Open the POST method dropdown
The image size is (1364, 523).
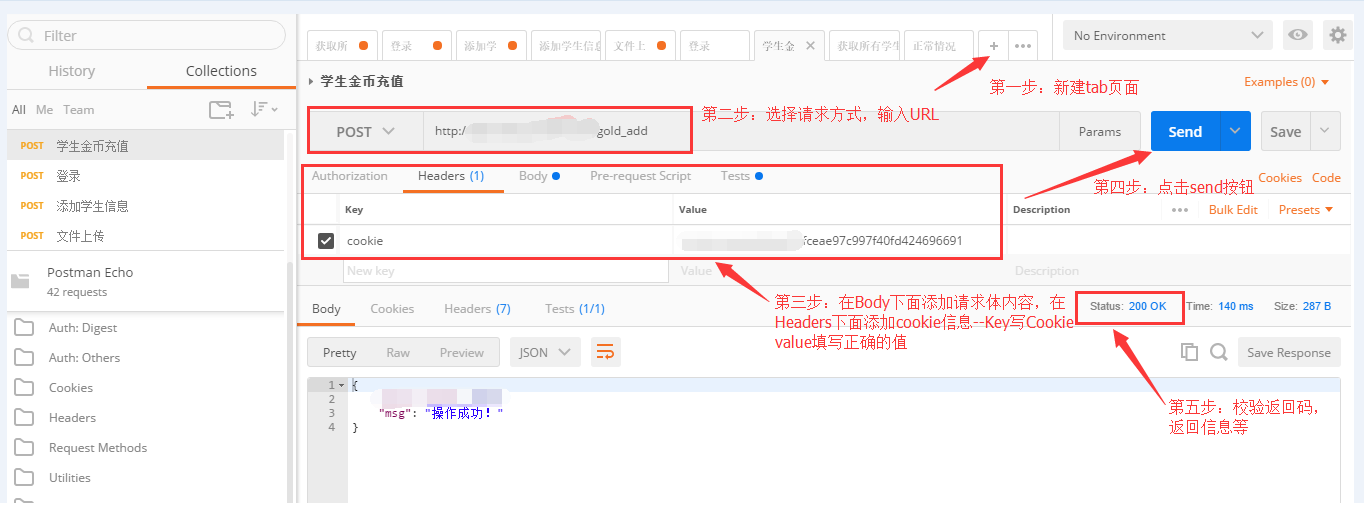pyautogui.click(x=365, y=132)
